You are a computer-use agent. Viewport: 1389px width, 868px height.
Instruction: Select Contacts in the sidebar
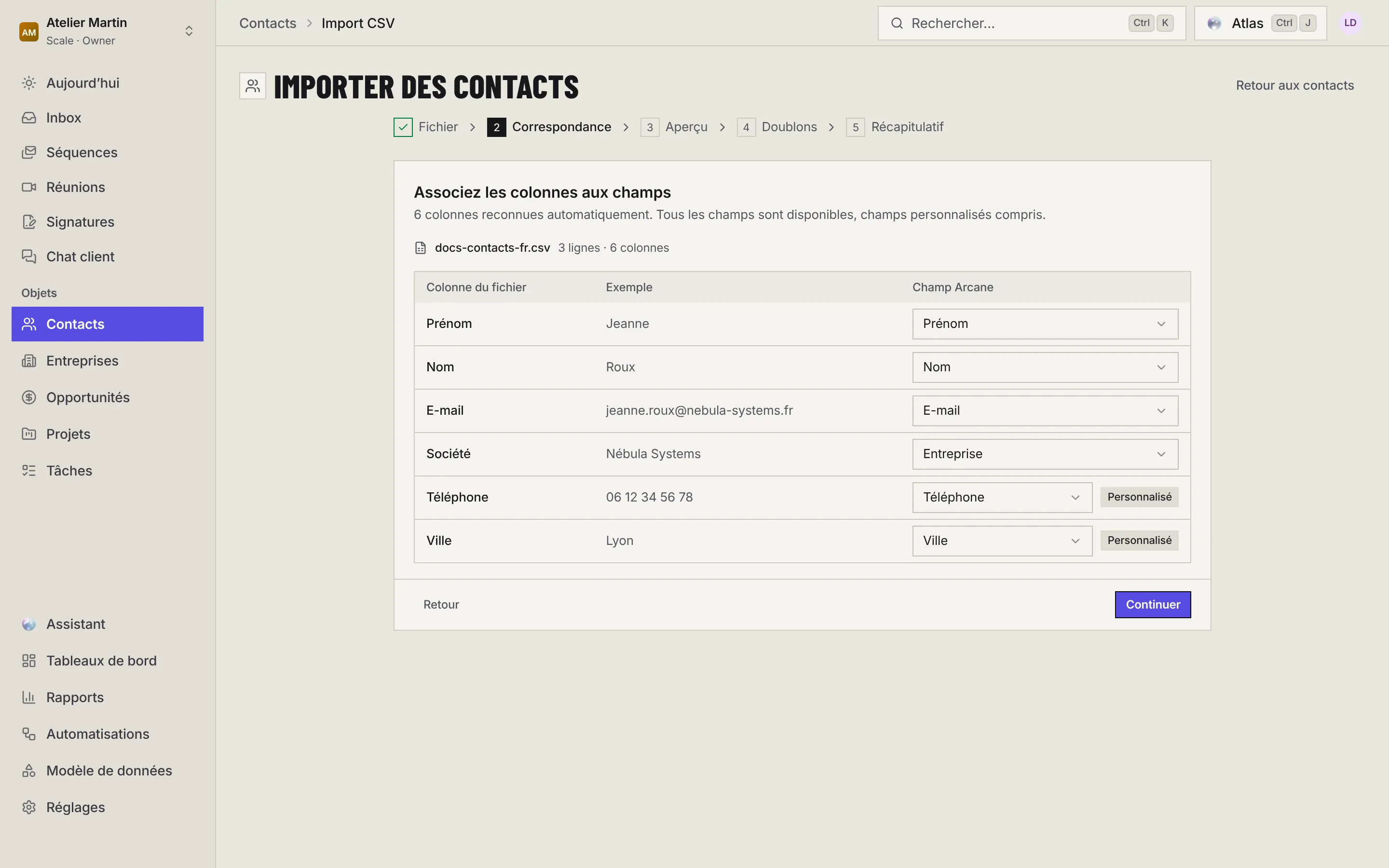(x=108, y=325)
